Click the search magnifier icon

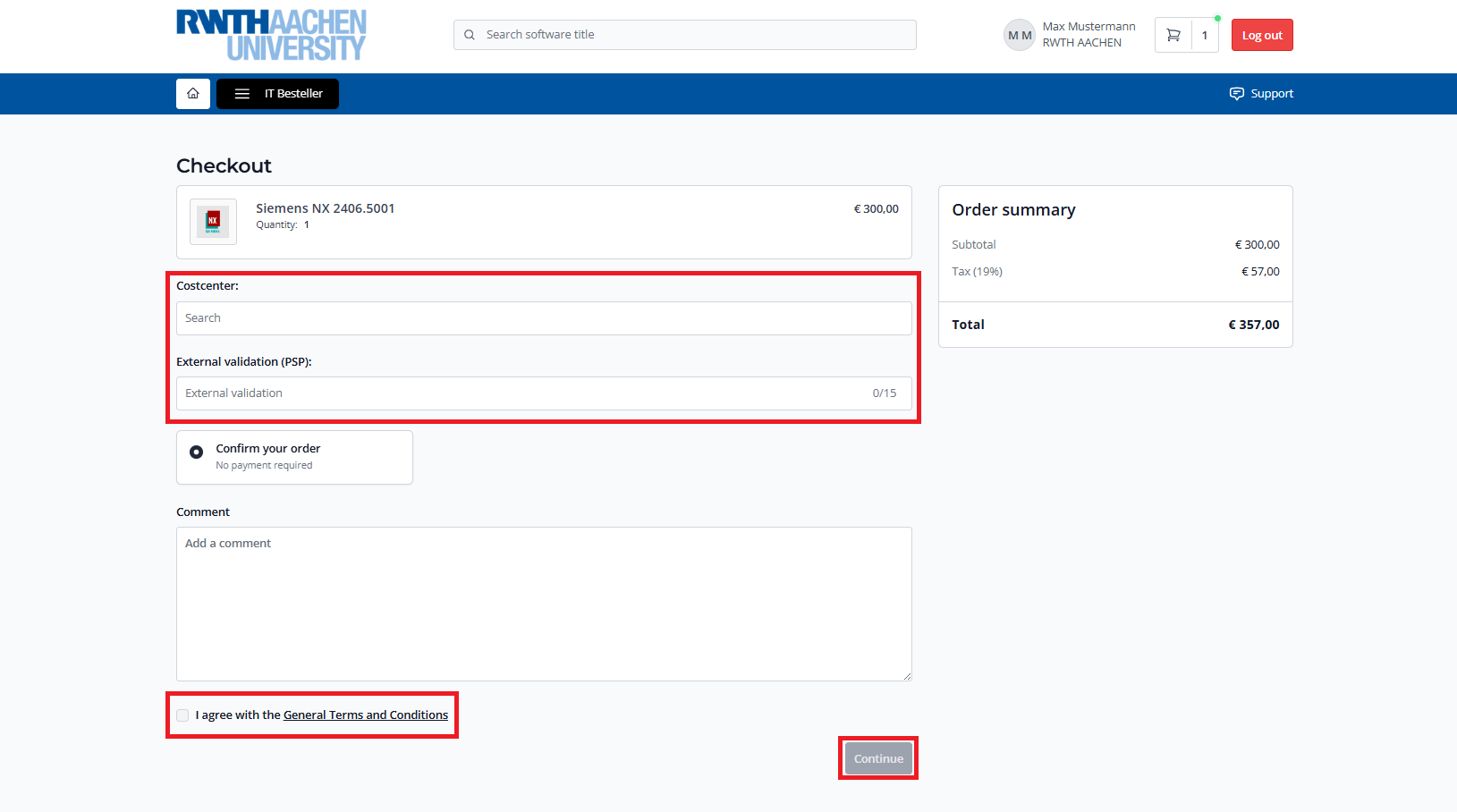point(470,35)
